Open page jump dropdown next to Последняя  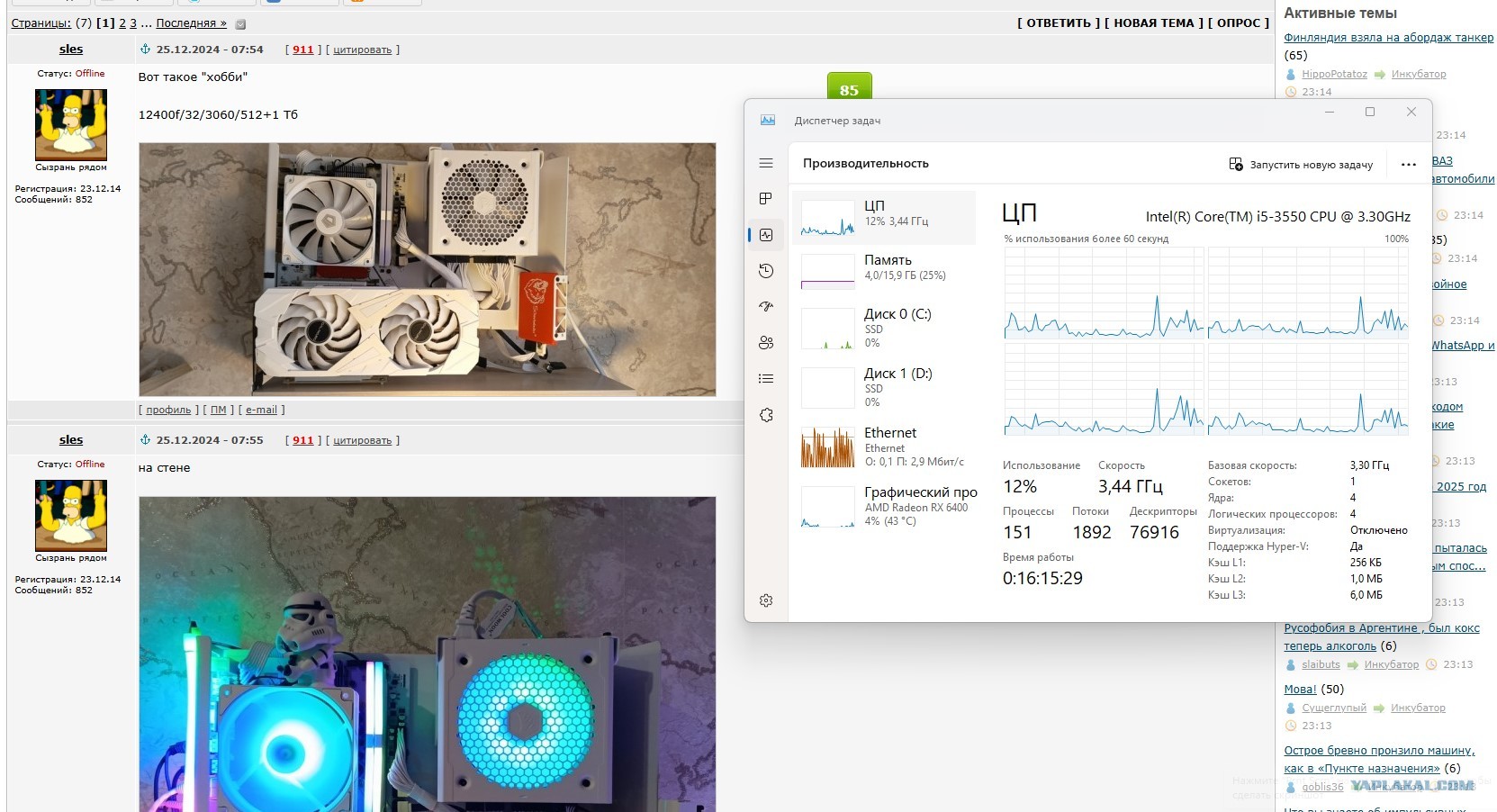240,24
